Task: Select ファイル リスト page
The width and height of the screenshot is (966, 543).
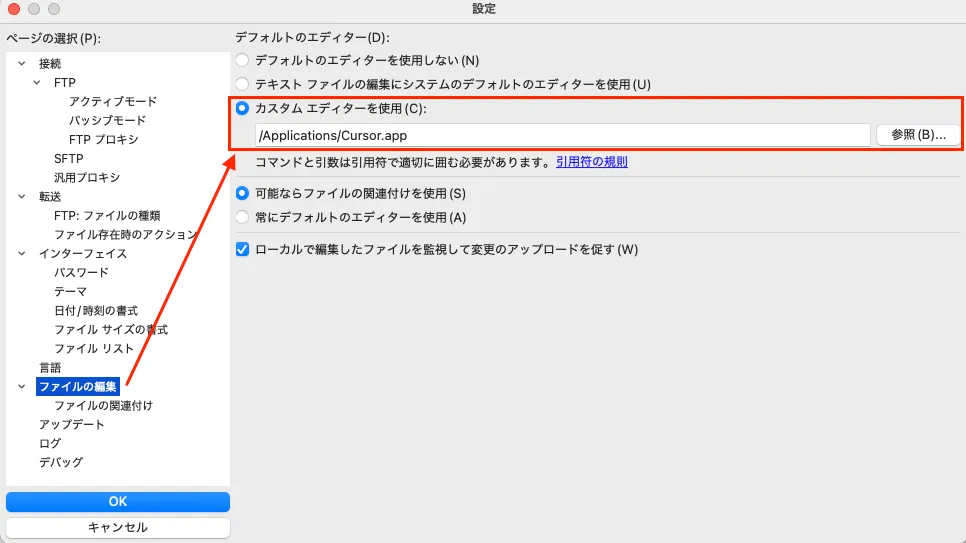Action: (x=94, y=349)
